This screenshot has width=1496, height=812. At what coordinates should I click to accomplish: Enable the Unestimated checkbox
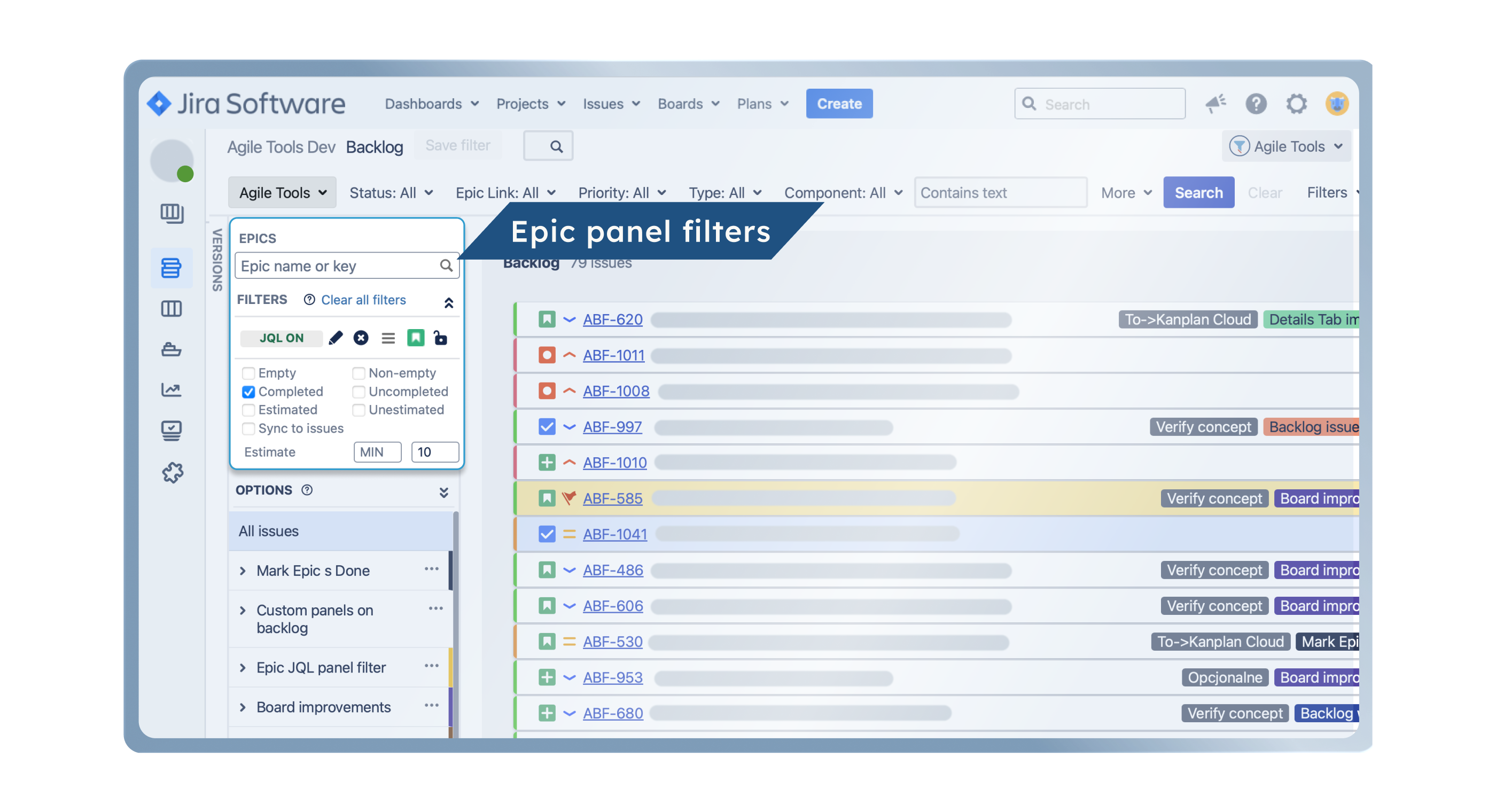click(359, 410)
